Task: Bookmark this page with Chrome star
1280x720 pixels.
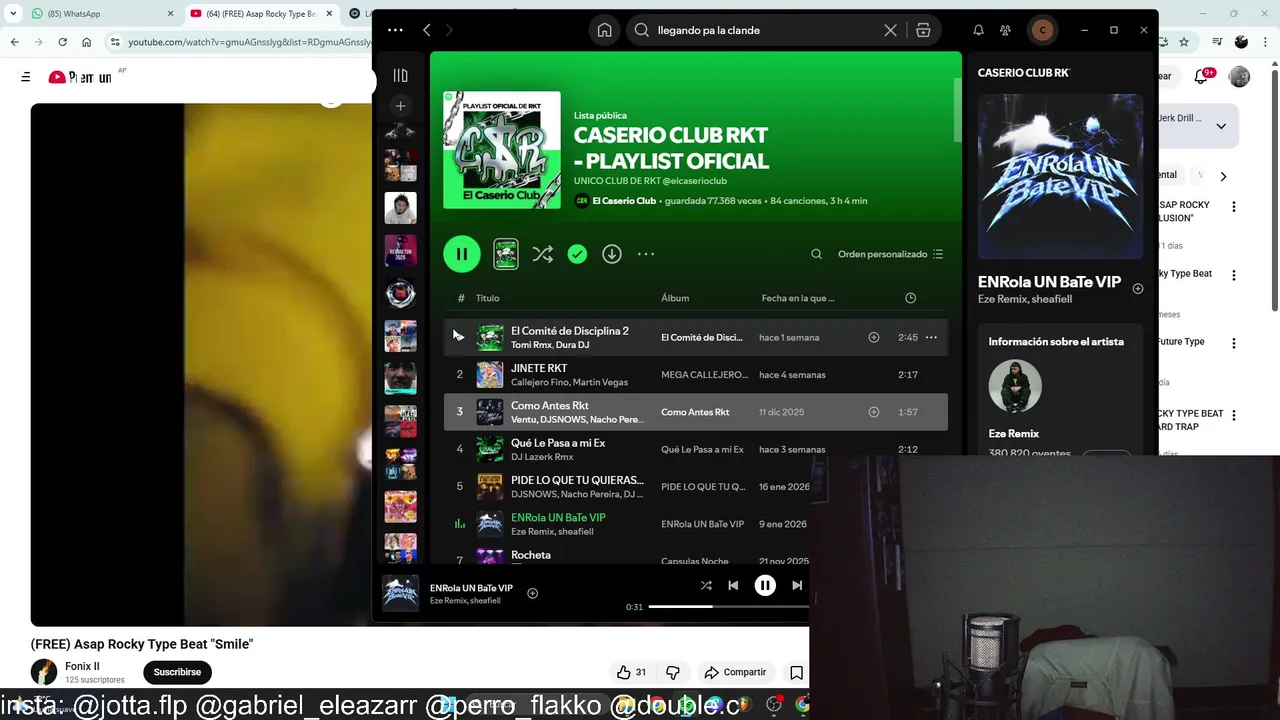Action: pyautogui.click(x=1184, y=42)
